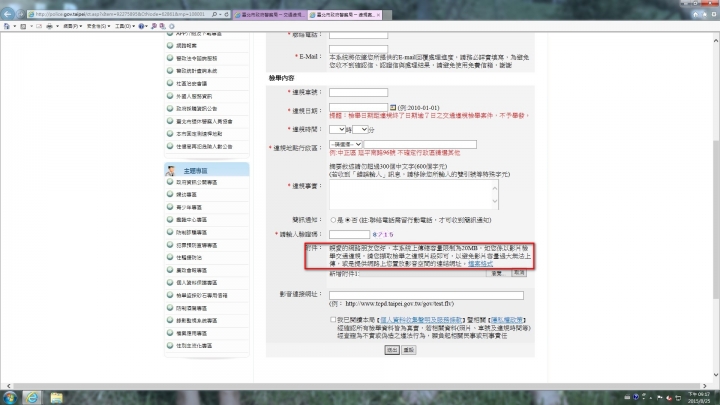720x405 pixels.
Task: Switch to the first browser tab 交通違規
Action: (270, 15)
